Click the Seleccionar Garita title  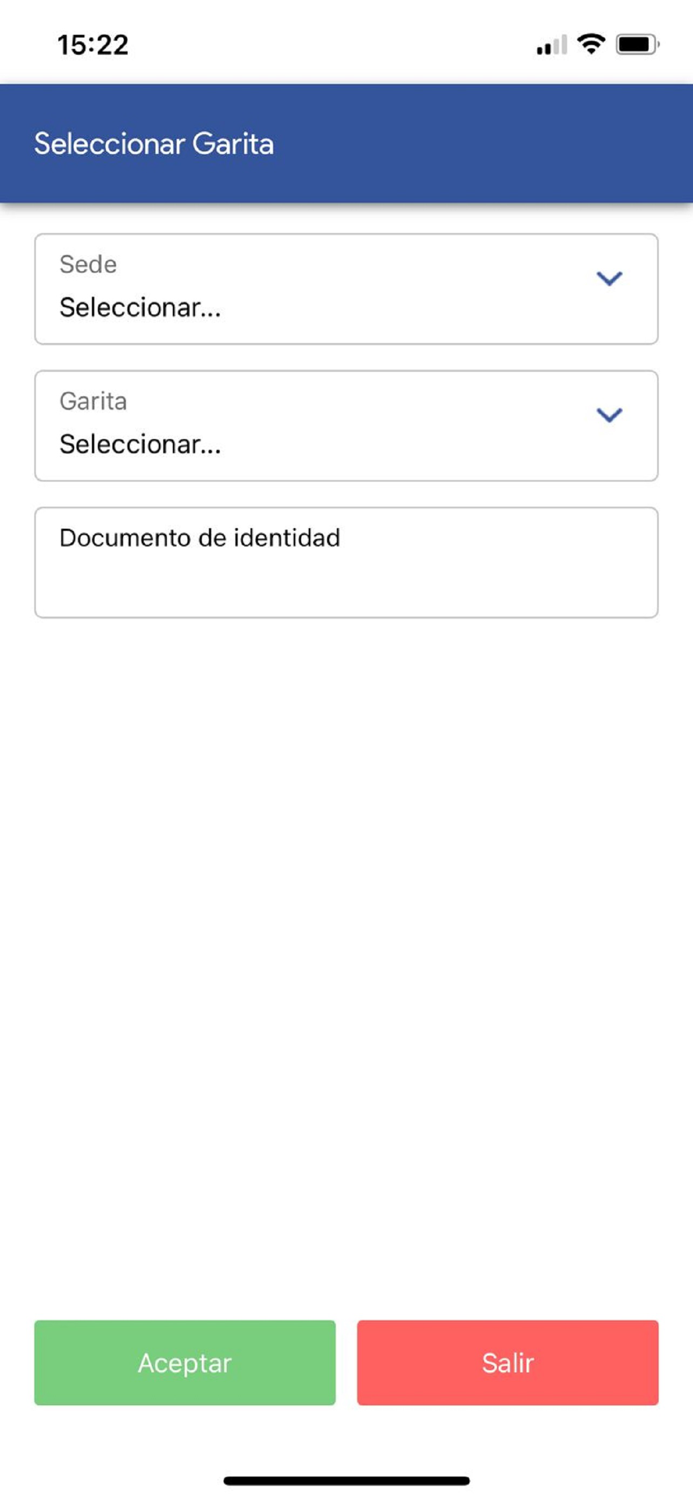pyautogui.click(x=154, y=144)
